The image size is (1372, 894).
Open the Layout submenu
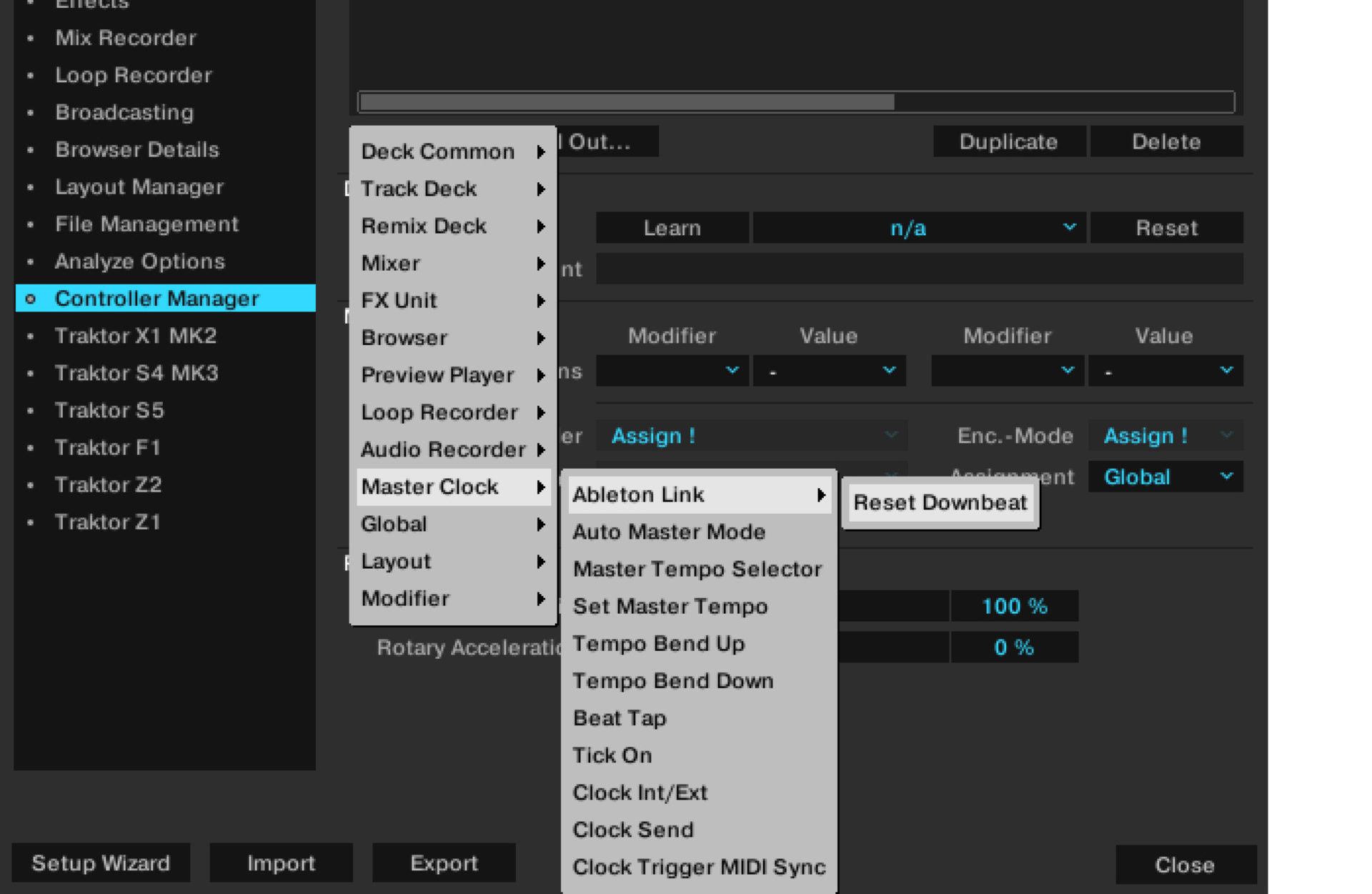453,561
